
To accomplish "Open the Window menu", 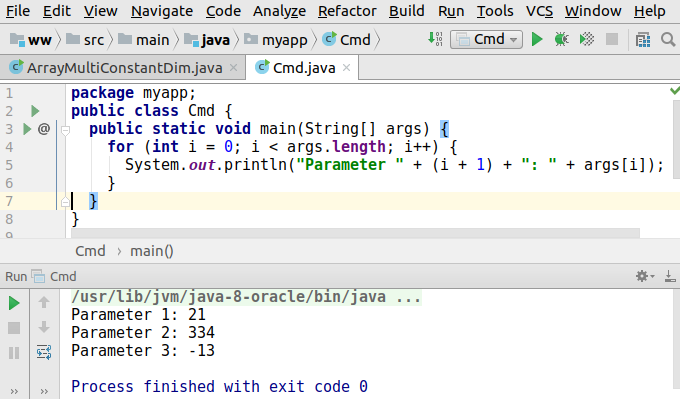I will pyautogui.click(x=593, y=11).
